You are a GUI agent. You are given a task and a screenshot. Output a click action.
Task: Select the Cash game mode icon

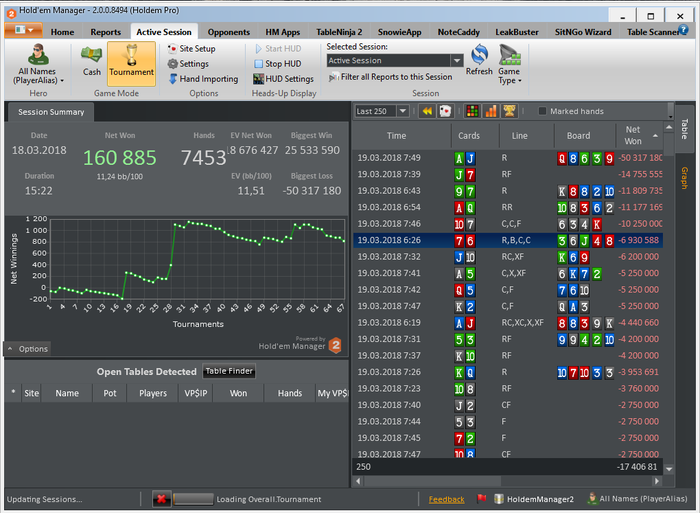pyautogui.click(x=92, y=55)
